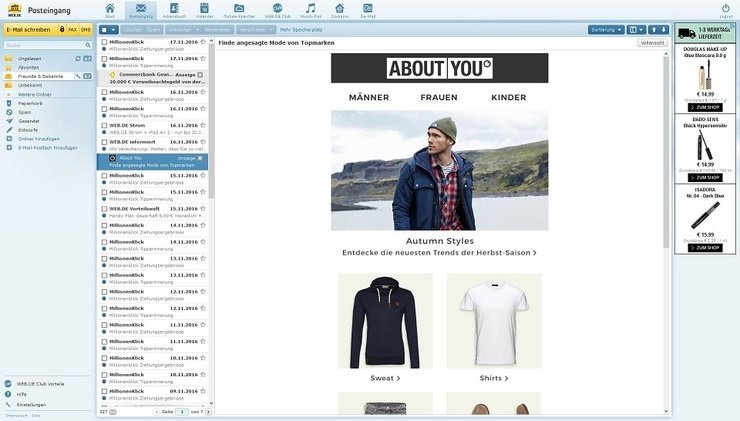Star the WEB.DE informiert email
This screenshot has height=421, width=740.
203,142
